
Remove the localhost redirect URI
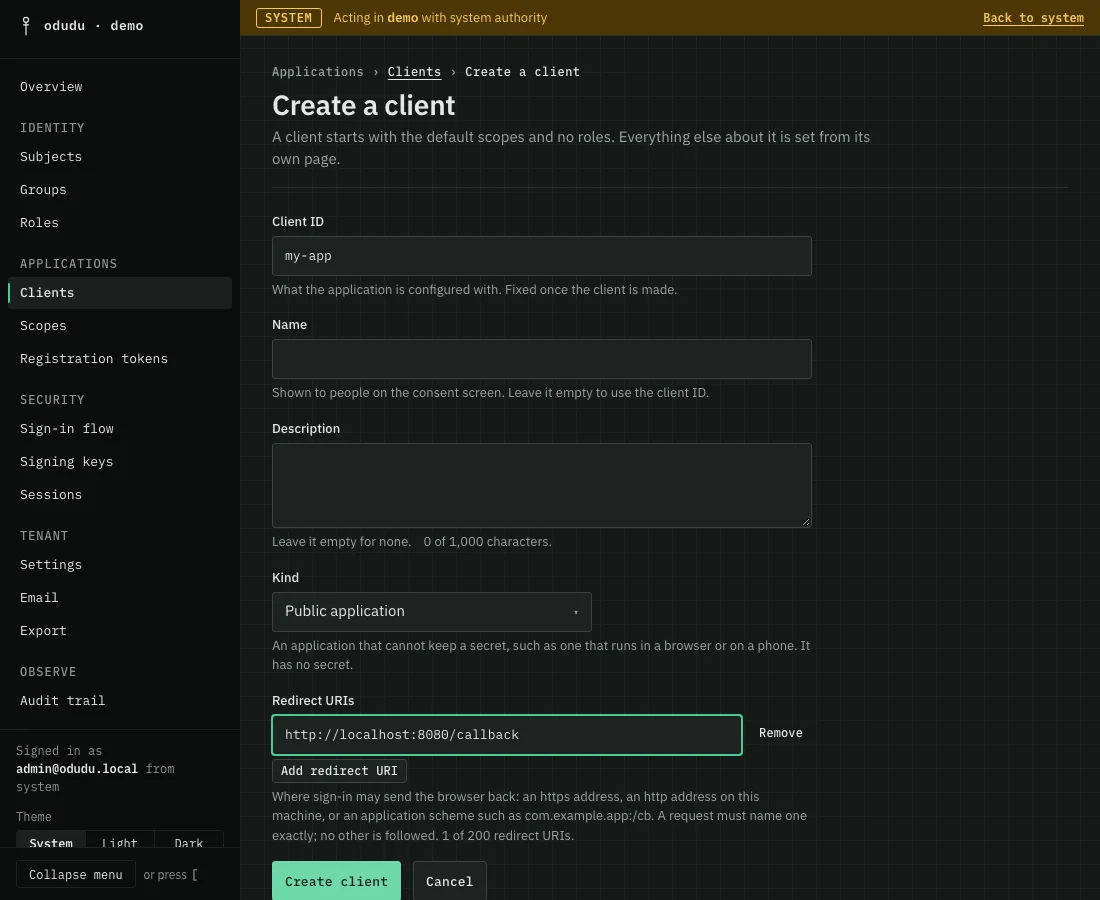coord(780,733)
